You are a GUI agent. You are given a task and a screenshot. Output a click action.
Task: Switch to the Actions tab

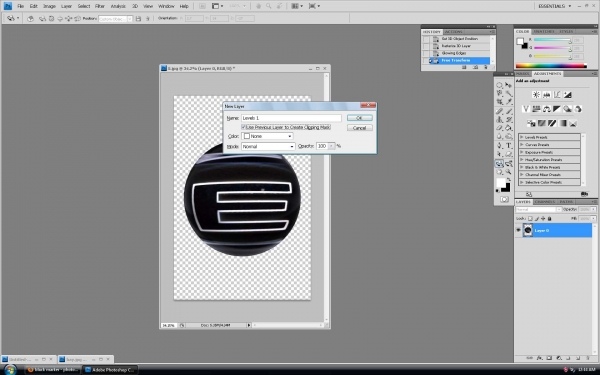pos(454,32)
